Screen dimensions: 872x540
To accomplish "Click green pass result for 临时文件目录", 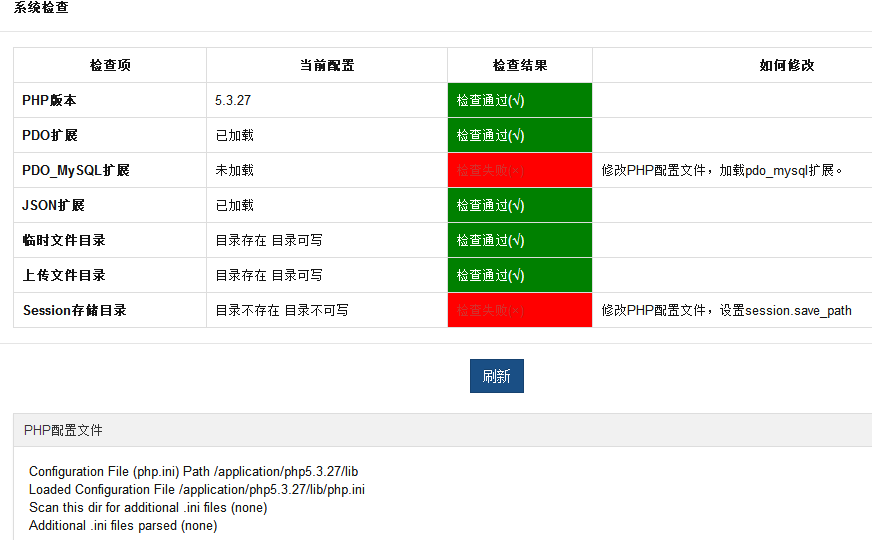I will (x=520, y=241).
